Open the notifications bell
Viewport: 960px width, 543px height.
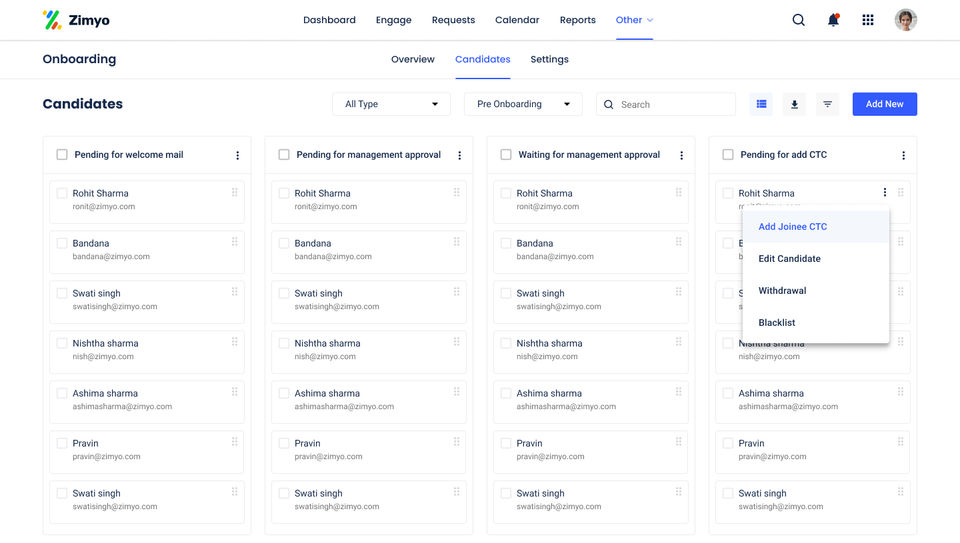[x=833, y=20]
